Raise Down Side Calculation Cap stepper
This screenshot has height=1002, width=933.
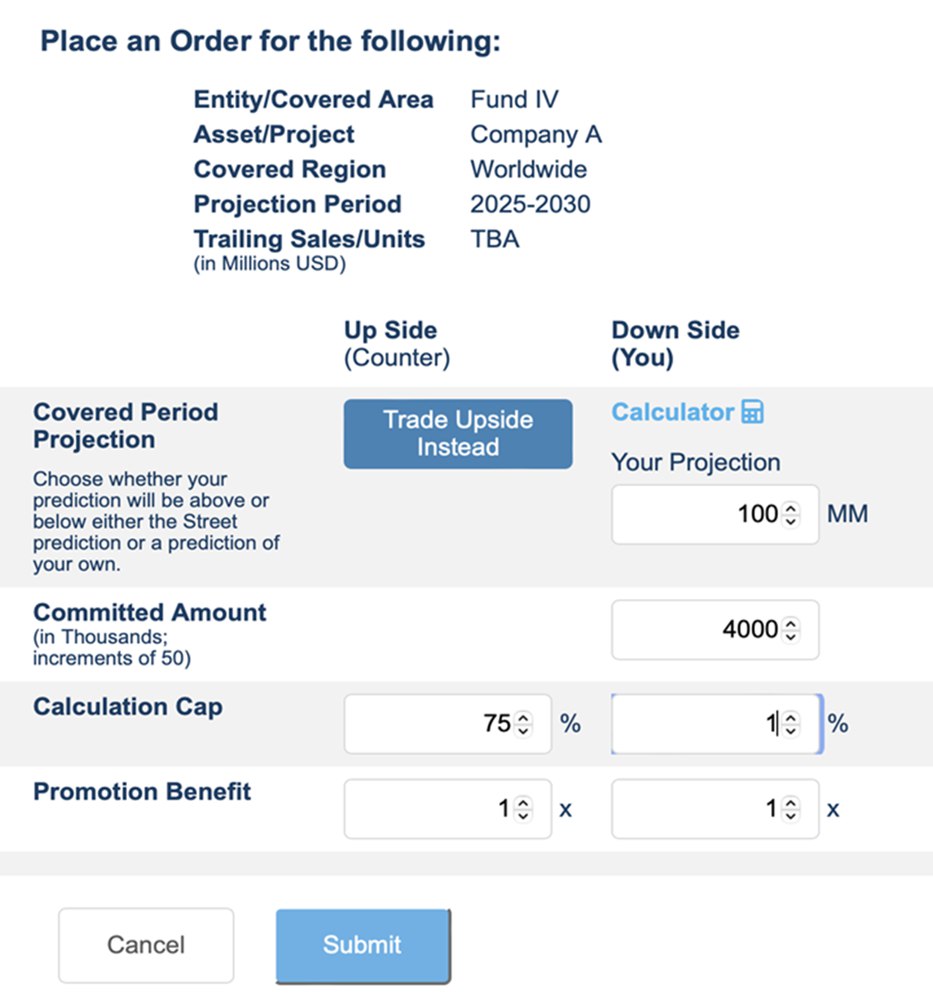pos(791,718)
